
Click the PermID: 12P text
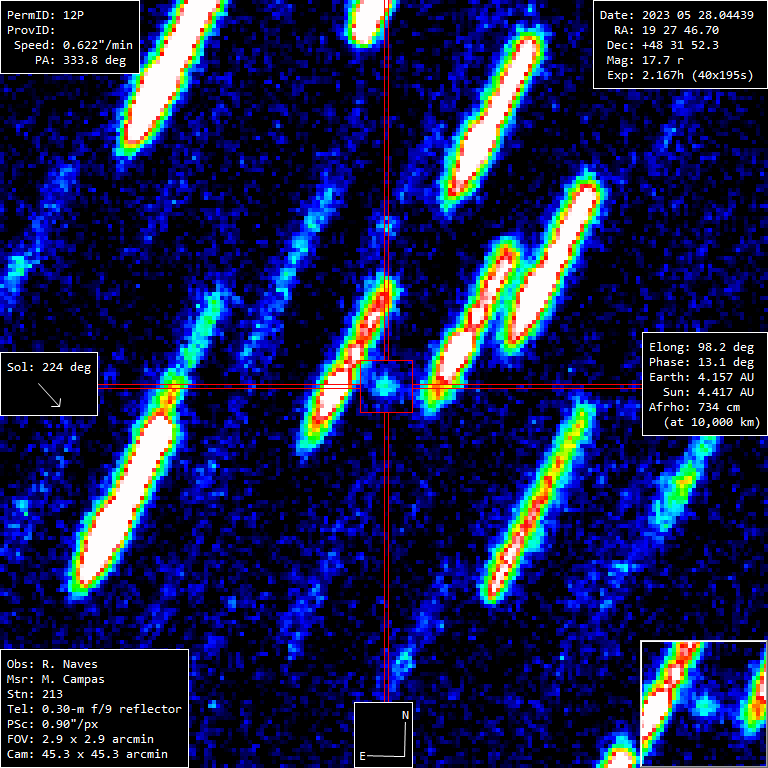pyautogui.click(x=45, y=15)
